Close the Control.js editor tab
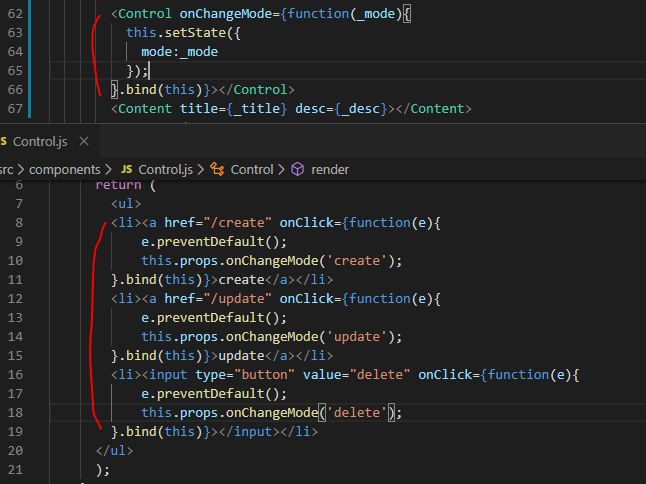The height and width of the screenshot is (484, 646). pyautogui.click(x=84, y=141)
